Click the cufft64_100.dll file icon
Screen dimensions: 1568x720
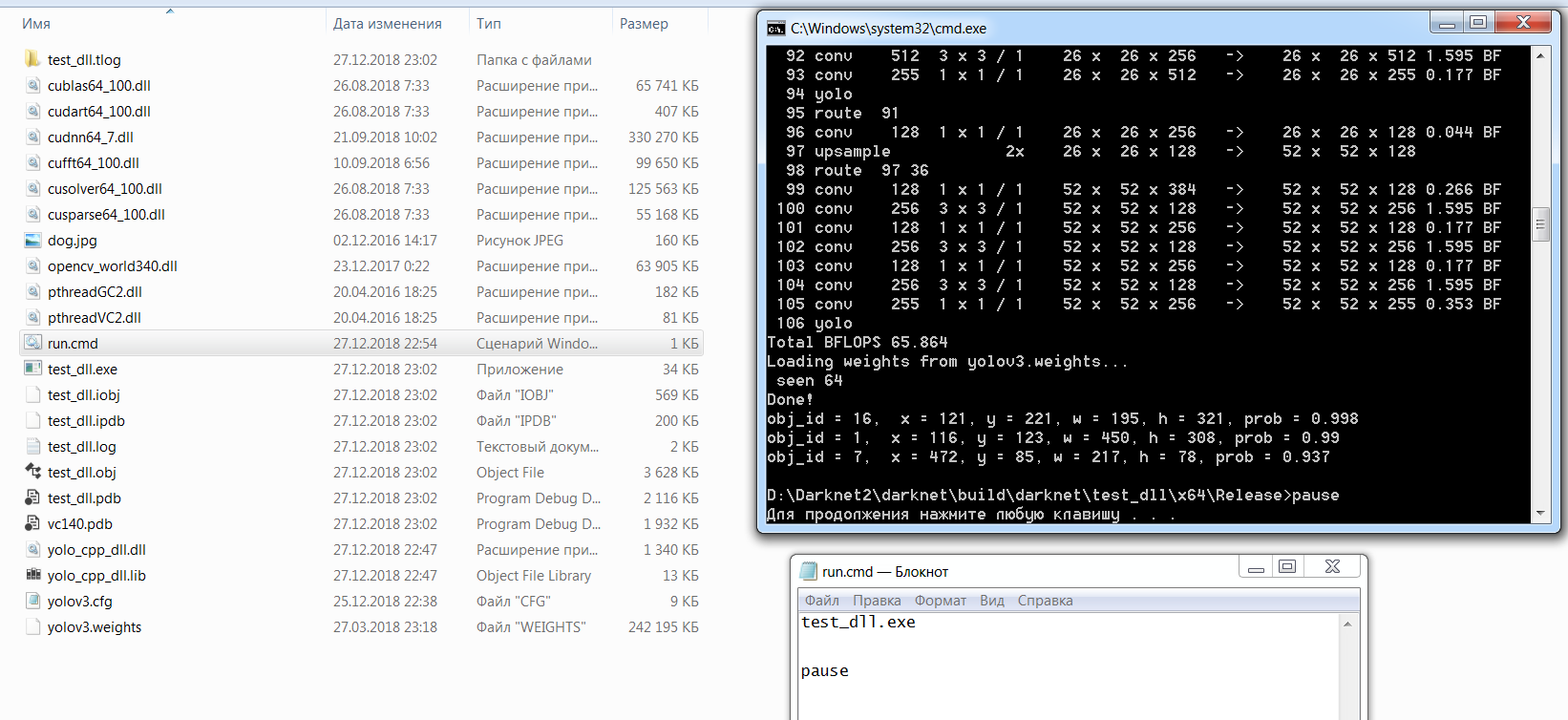(32, 162)
